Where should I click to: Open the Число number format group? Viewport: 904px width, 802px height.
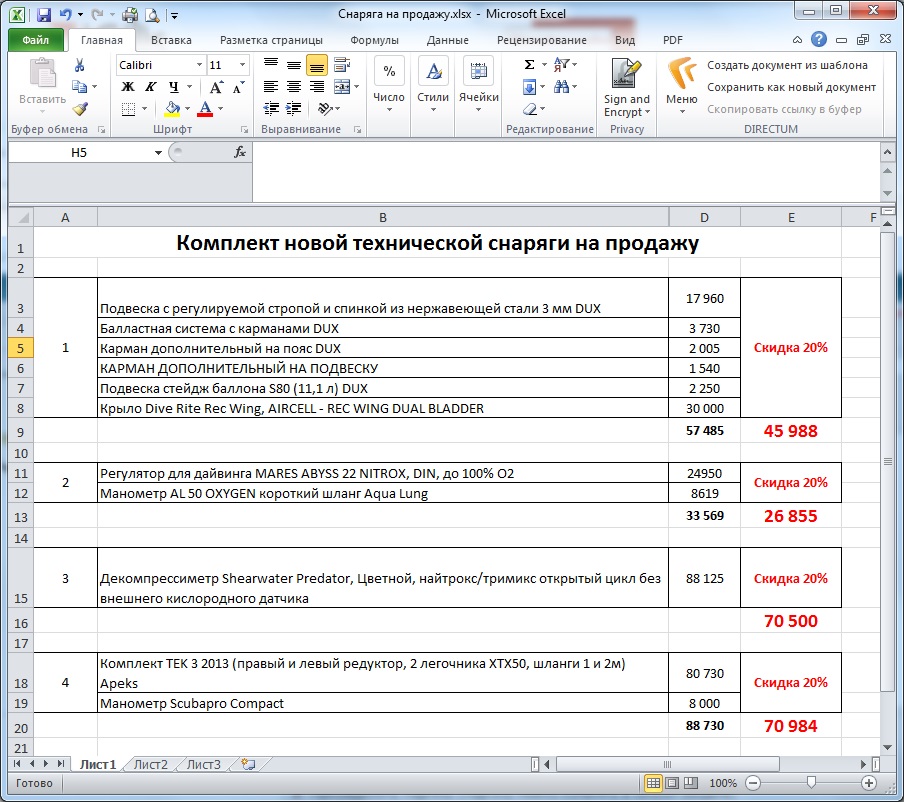[x=388, y=82]
